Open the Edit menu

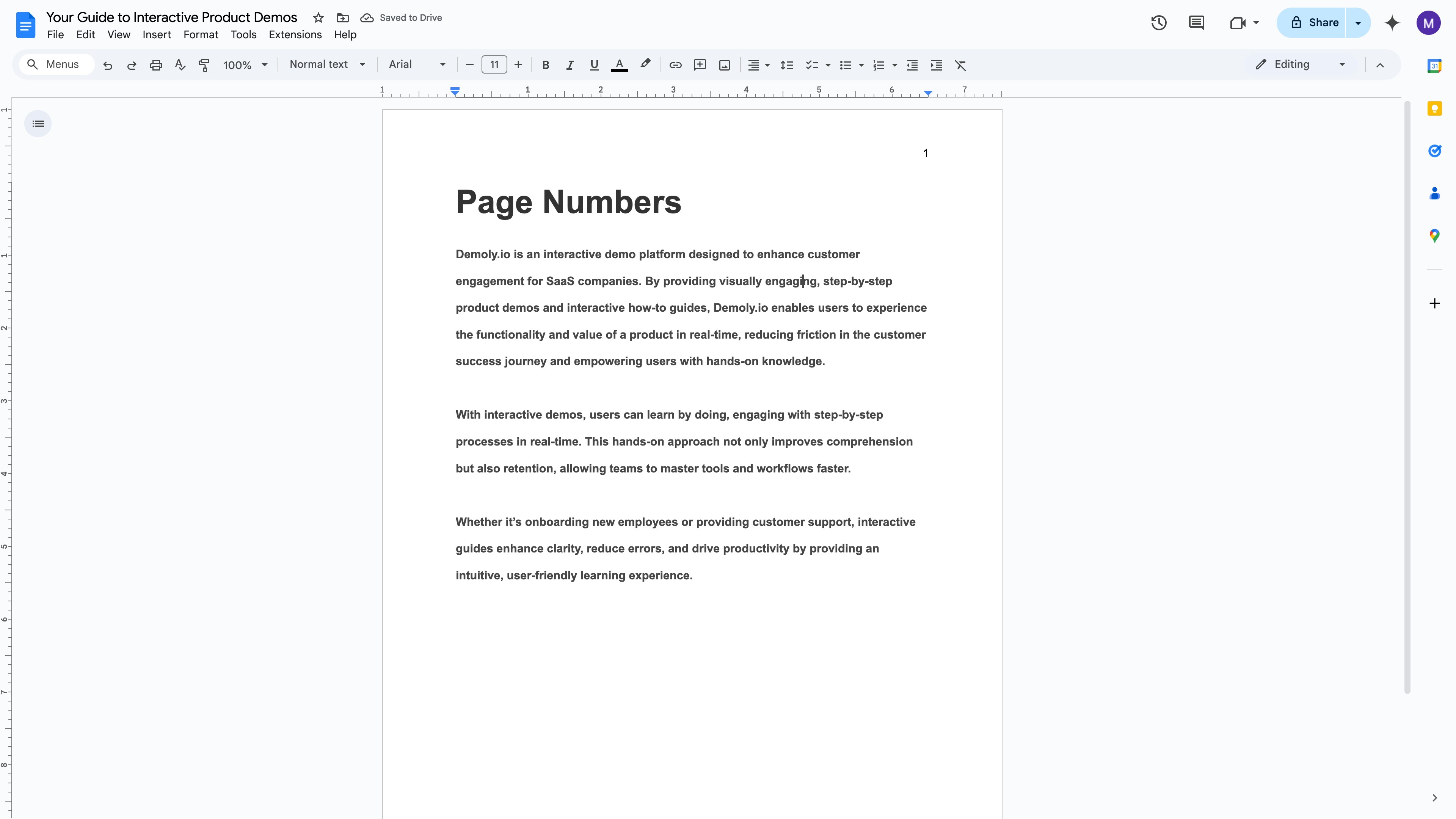pos(85,35)
